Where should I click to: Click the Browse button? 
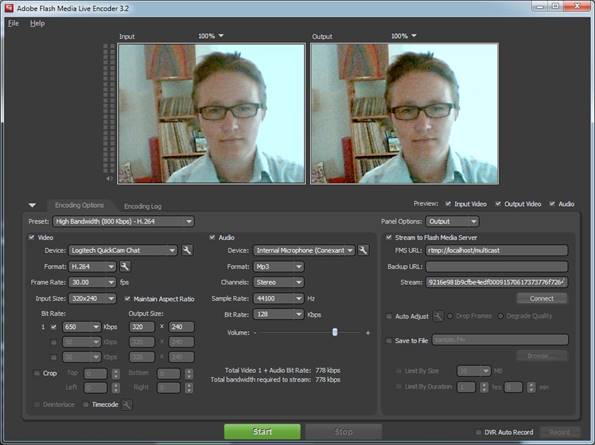tap(541, 356)
